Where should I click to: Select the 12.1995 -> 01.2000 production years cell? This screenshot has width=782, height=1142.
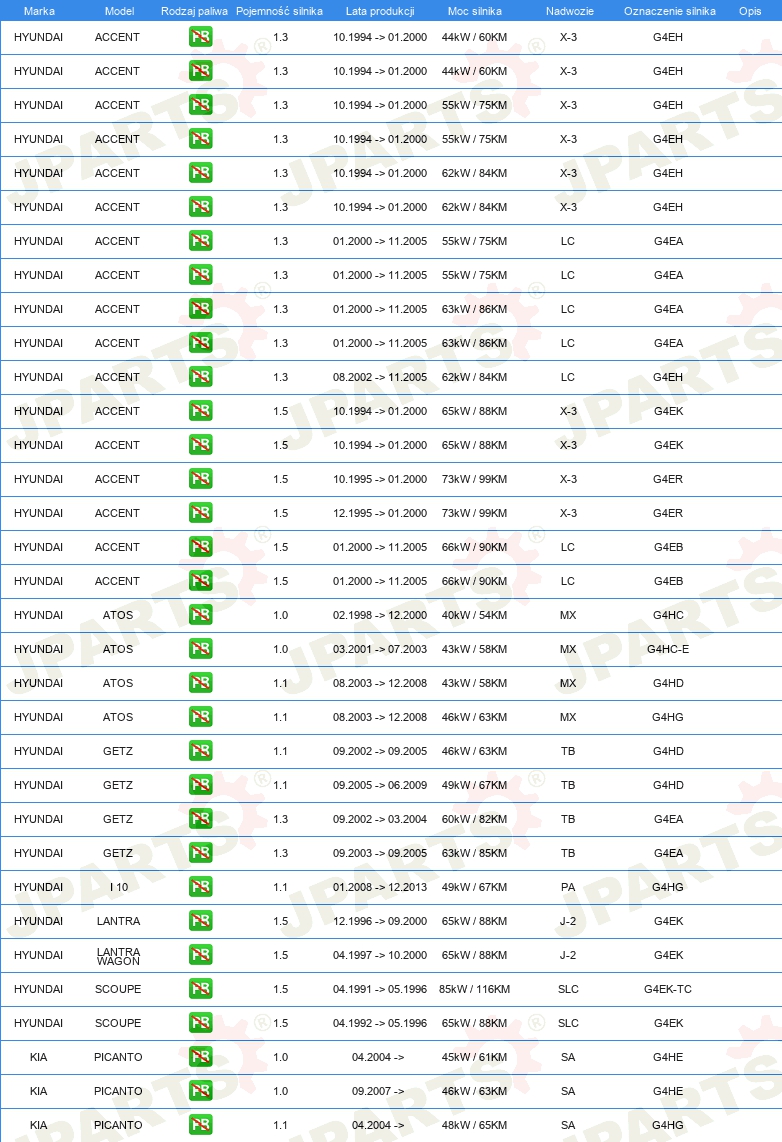[x=380, y=513]
